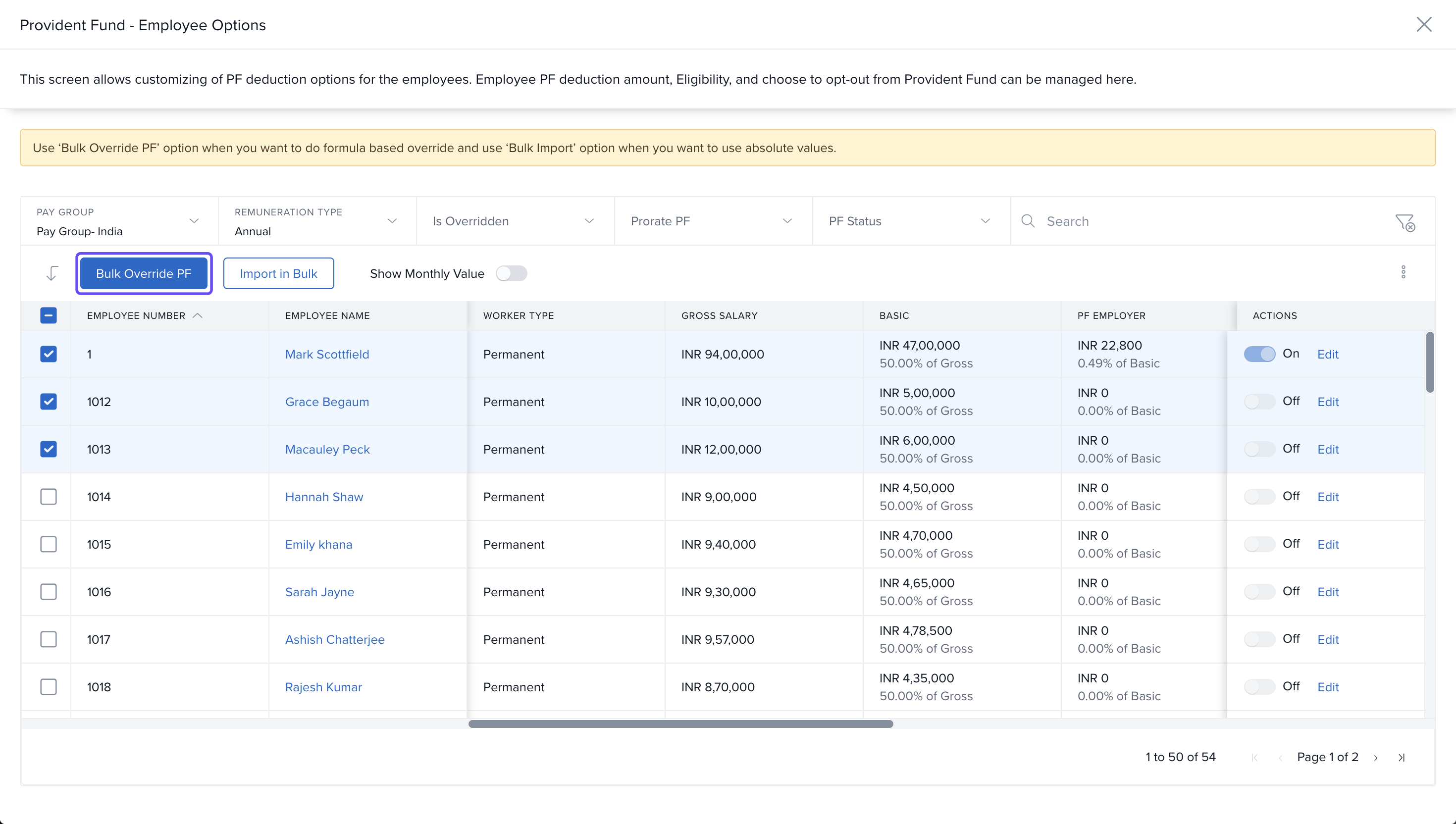Click the horizontal table scrollbar

pos(680,724)
